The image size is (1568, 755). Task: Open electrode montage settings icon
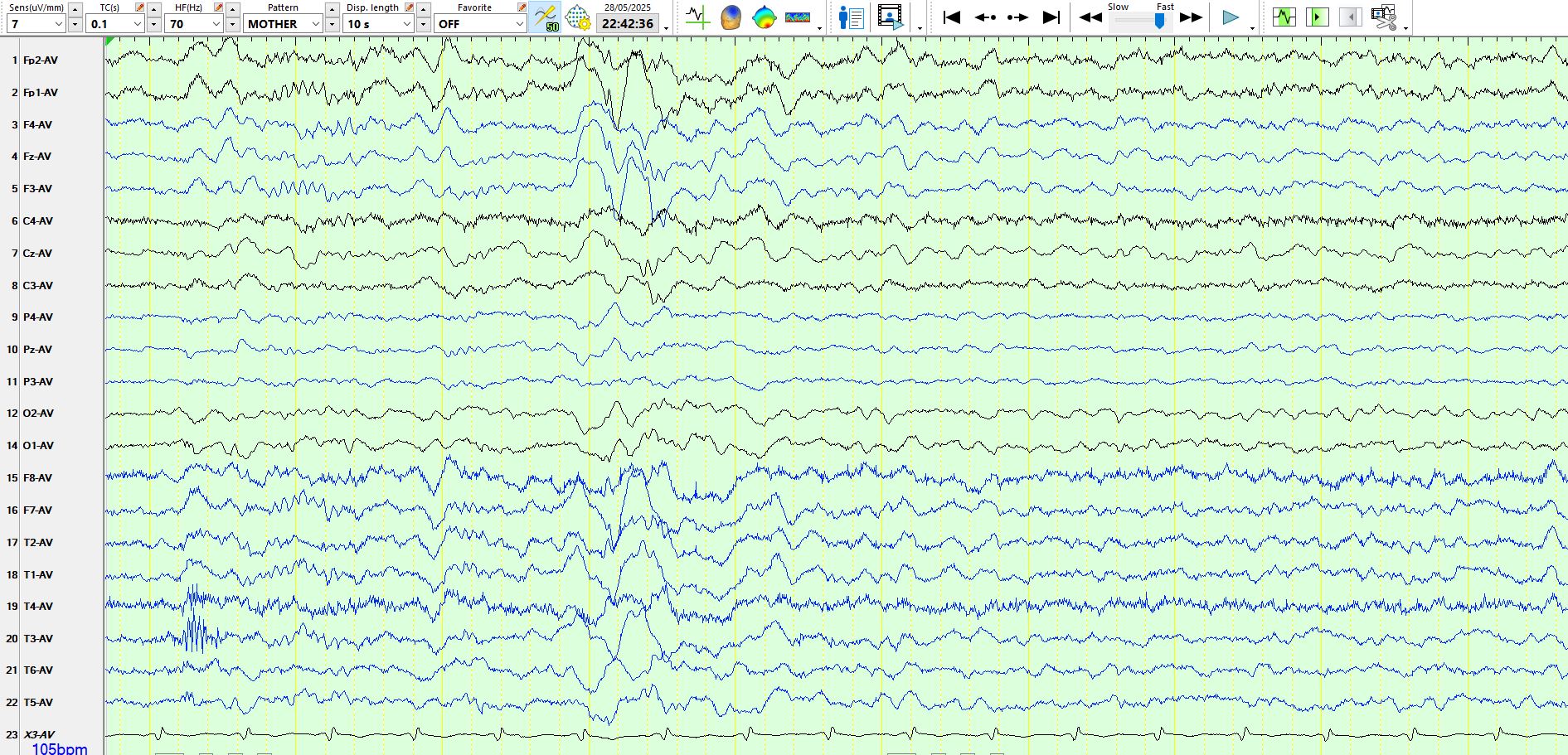point(578,17)
